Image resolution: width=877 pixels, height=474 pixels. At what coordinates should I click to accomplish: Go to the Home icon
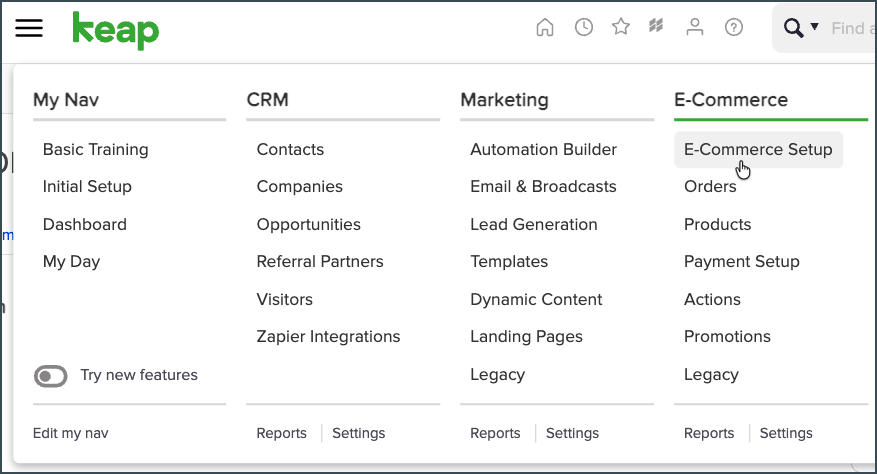(545, 27)
